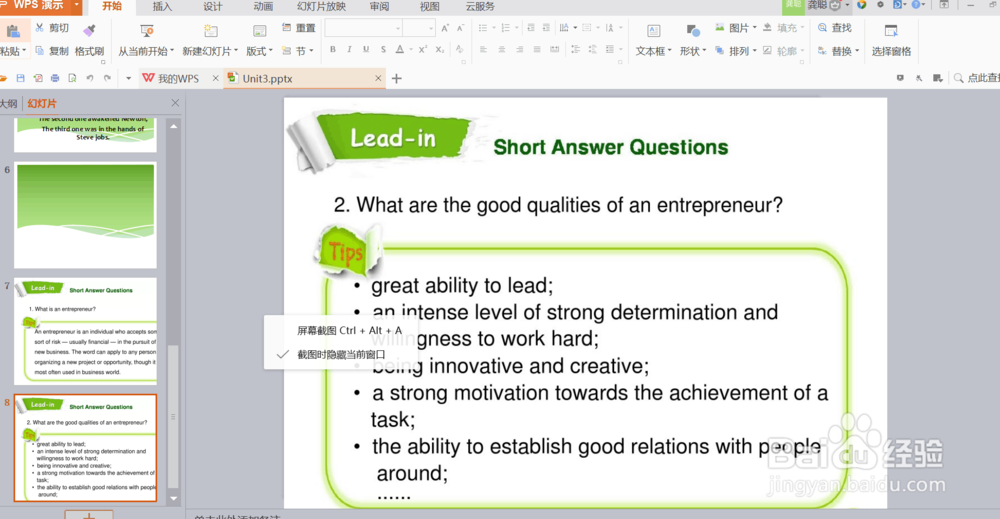Click the new document tab plus button
This screenshot has height=519, width=1000.
397,78
